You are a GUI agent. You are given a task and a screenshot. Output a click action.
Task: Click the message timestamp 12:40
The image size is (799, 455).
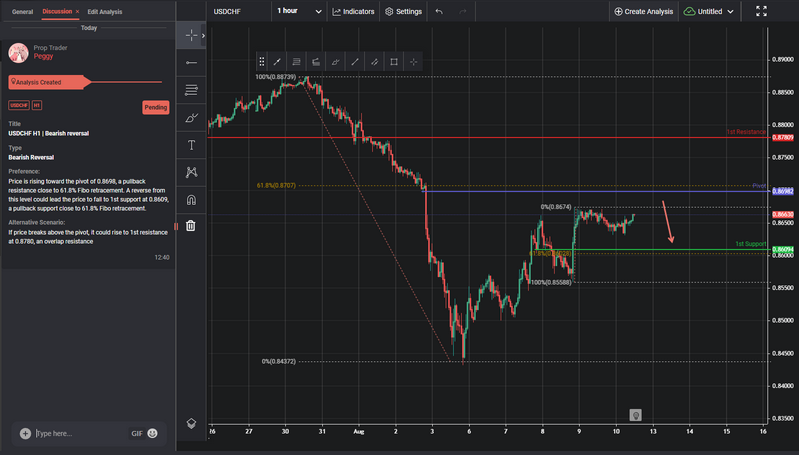[162, 257]
